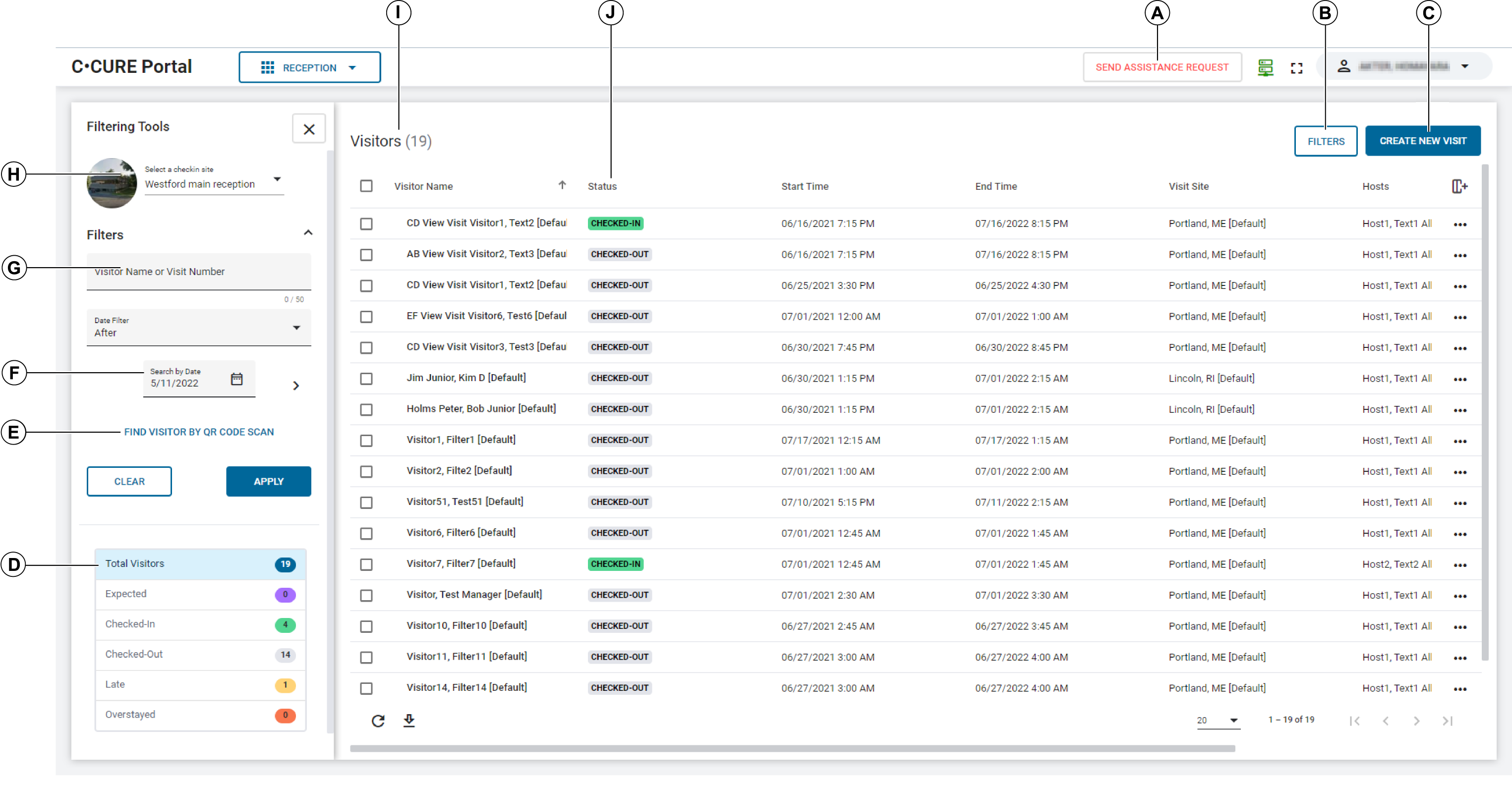Open the rows-per-page dropdown showing 20
Viewport: 1512px width, 785px height.
pos(1219,721)
